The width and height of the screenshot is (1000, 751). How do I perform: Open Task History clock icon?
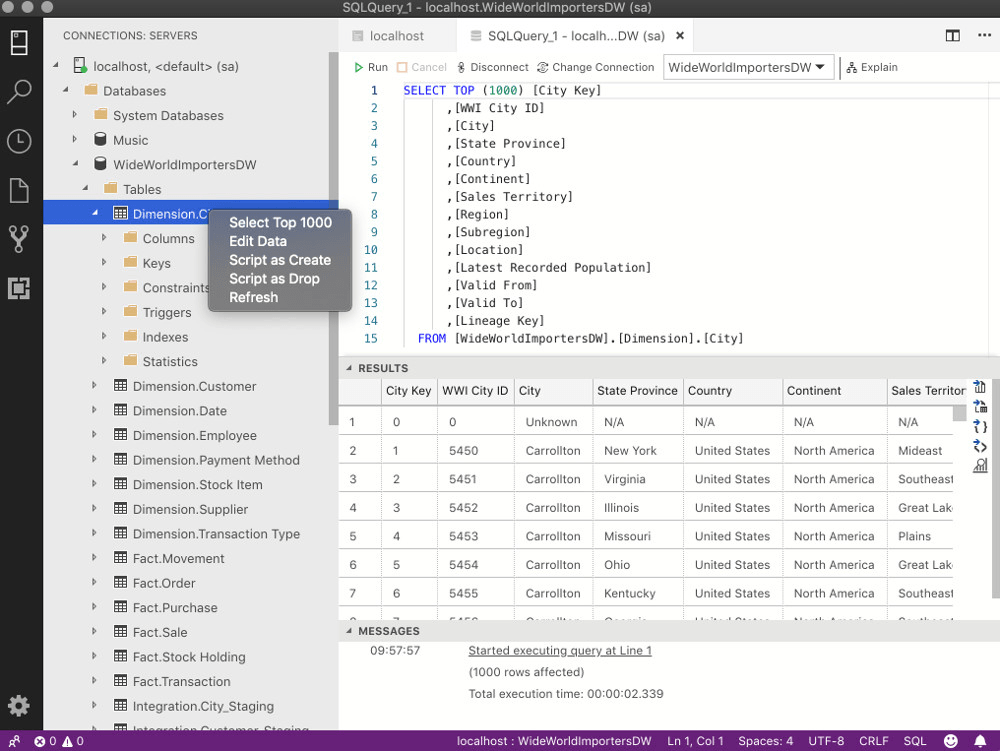coord(19,141)
